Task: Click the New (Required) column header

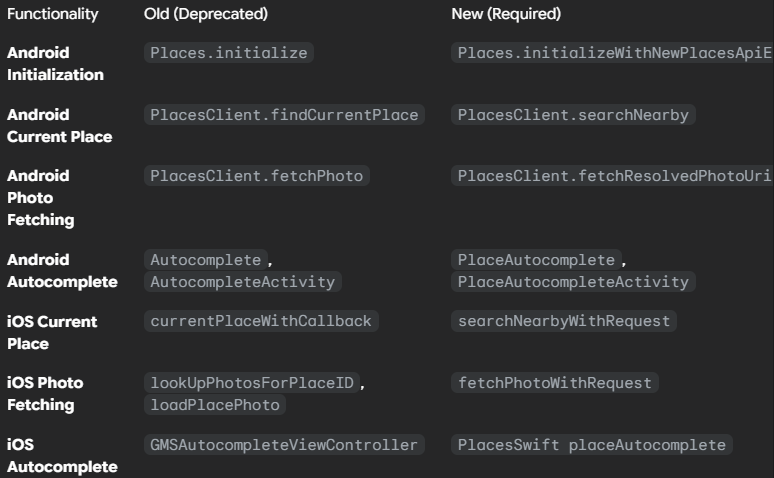Action: click(507, 15)
